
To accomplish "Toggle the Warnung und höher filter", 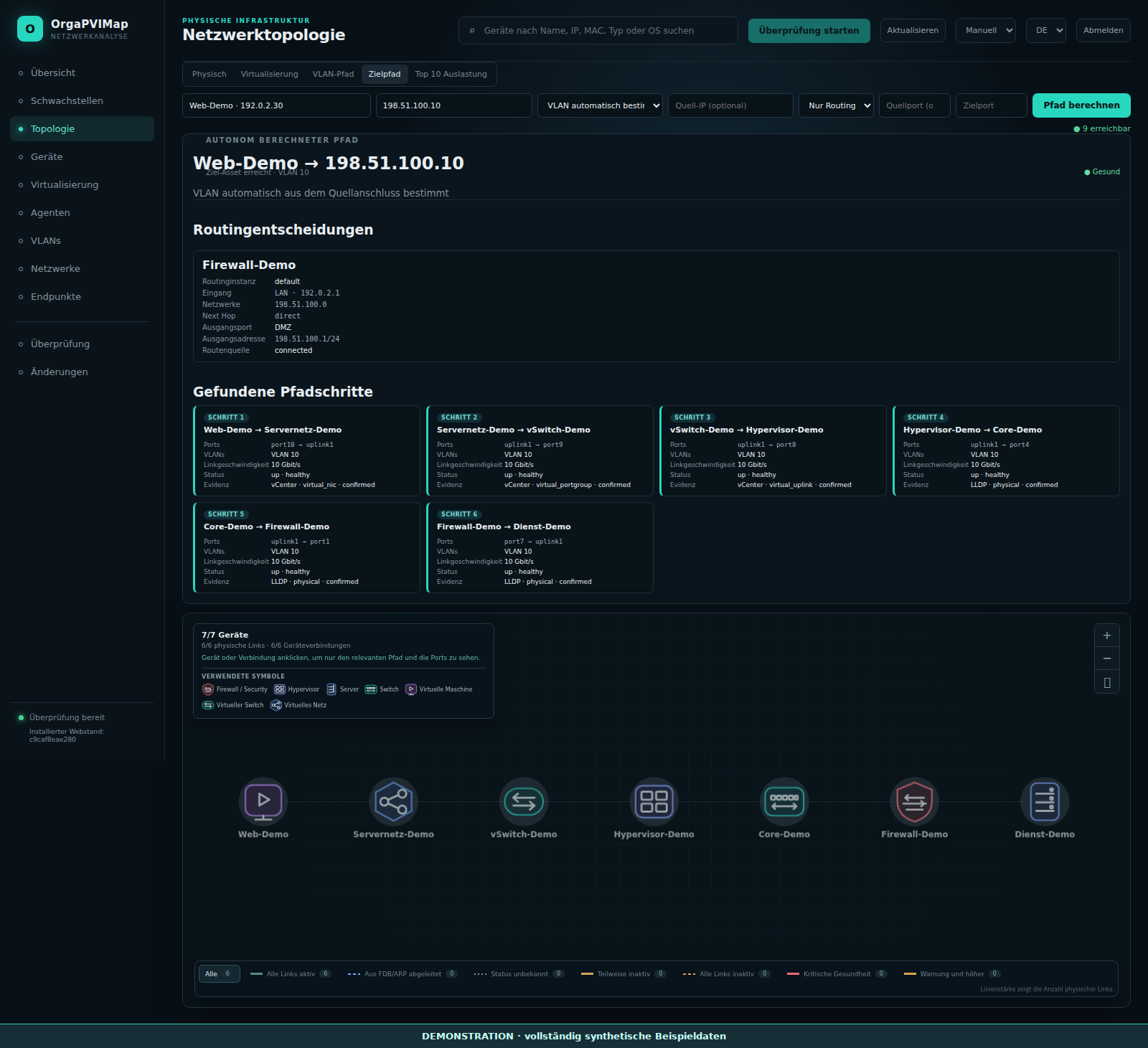I will [952, 973].
